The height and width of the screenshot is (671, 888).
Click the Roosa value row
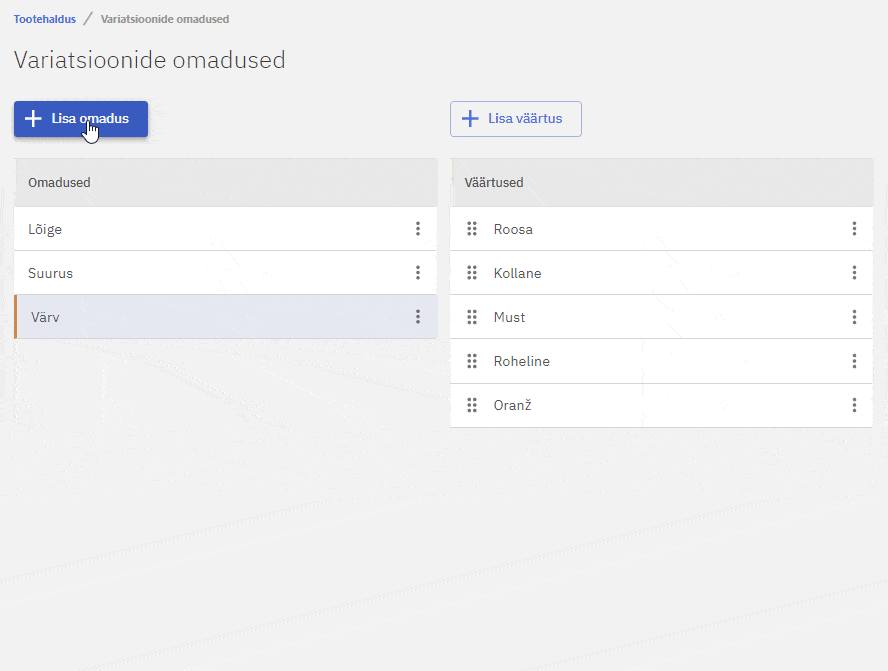(650, 229)
